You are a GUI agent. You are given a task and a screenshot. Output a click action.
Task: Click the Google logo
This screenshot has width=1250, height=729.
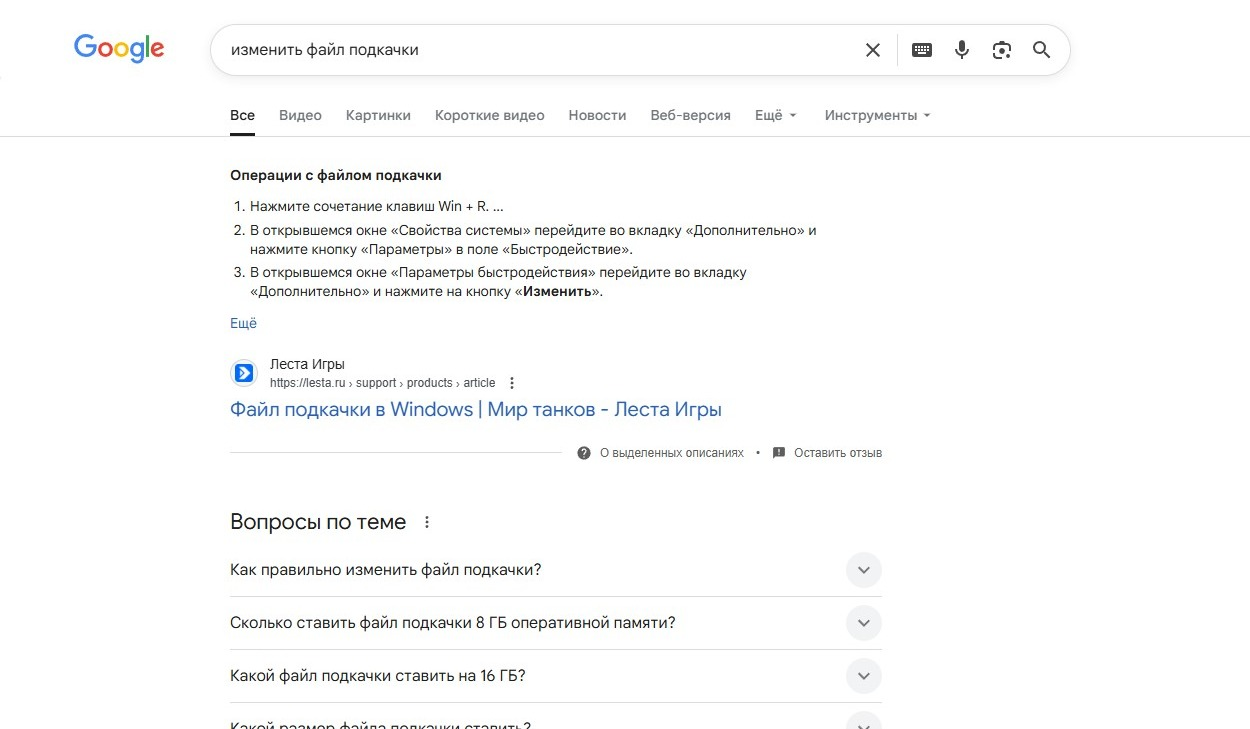[119, 48]
